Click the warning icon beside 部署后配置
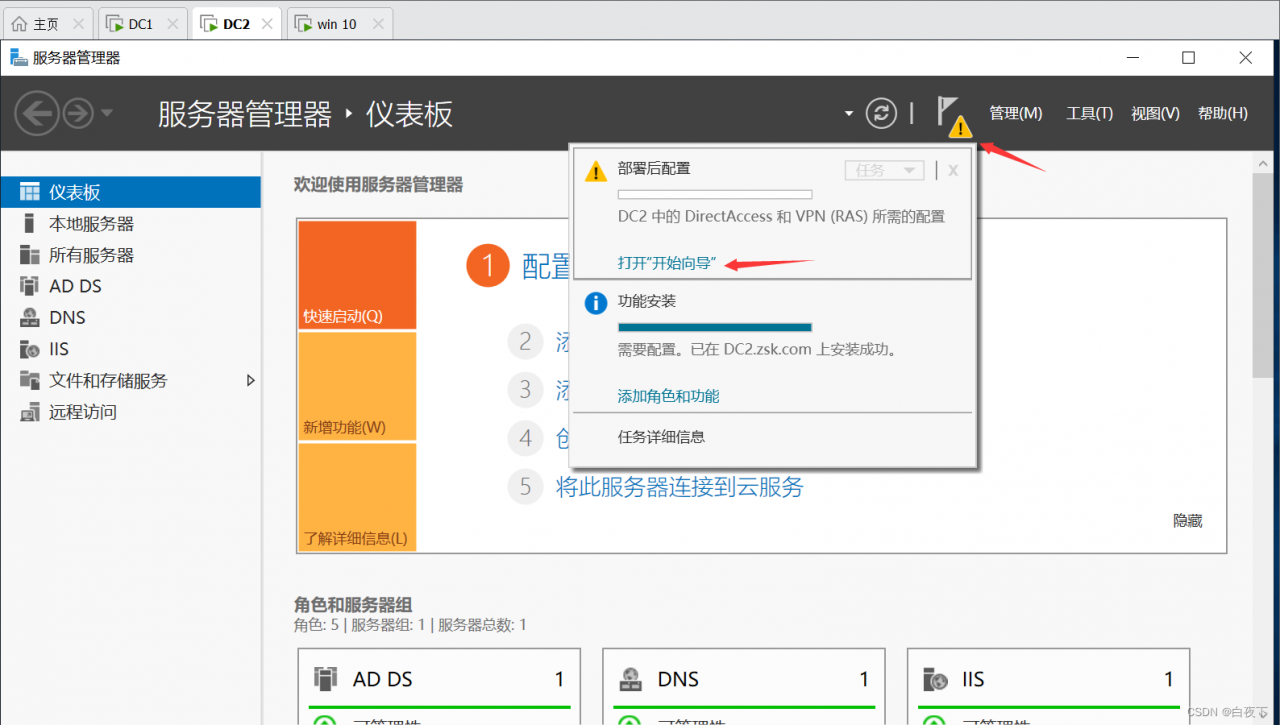Viewport: 1280px width, 725px height. (x=596, y=171)
